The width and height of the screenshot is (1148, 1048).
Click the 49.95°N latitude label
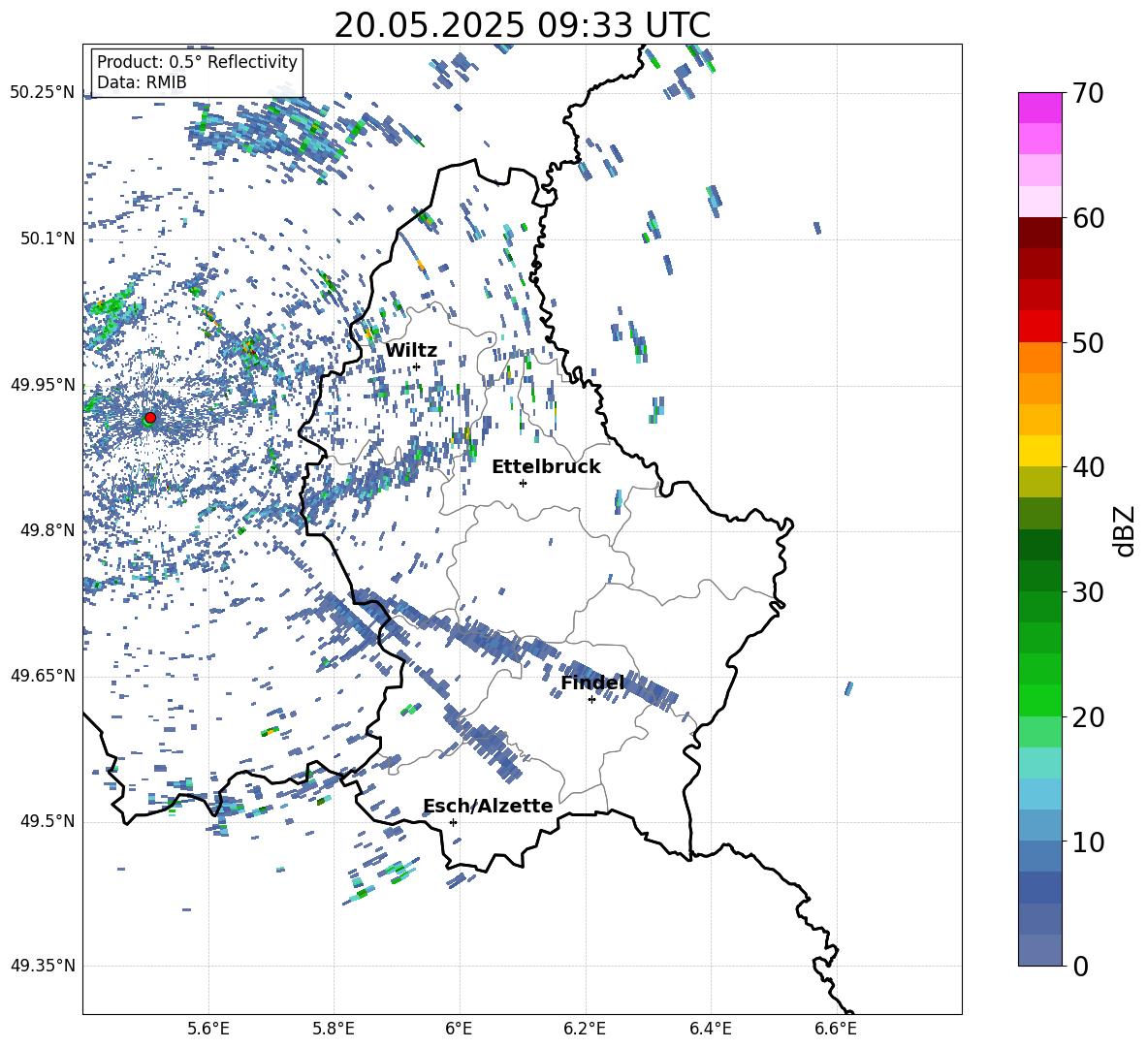click(43, 384)
